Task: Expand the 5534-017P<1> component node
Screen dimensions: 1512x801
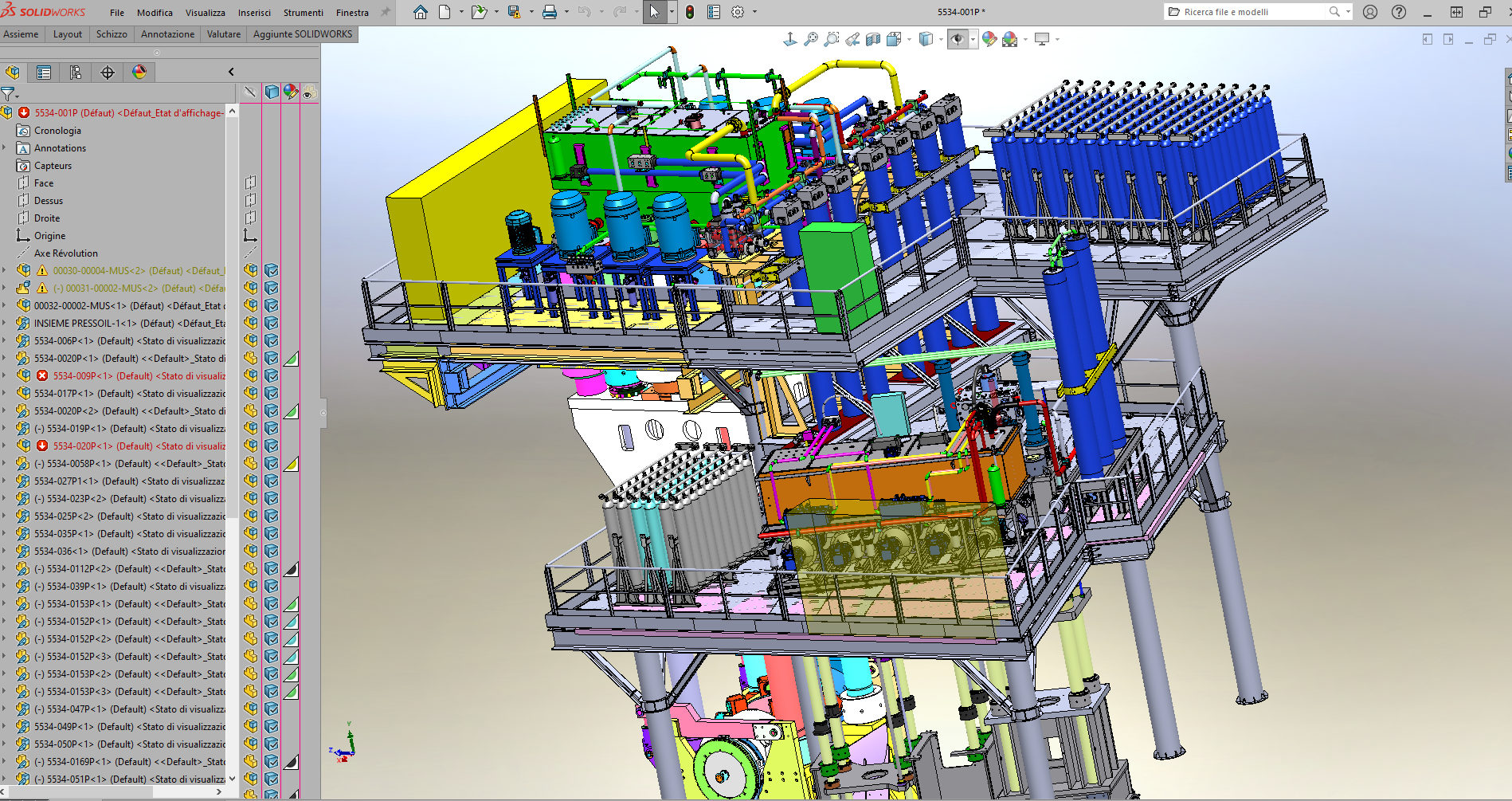Action: coord(5,393)
